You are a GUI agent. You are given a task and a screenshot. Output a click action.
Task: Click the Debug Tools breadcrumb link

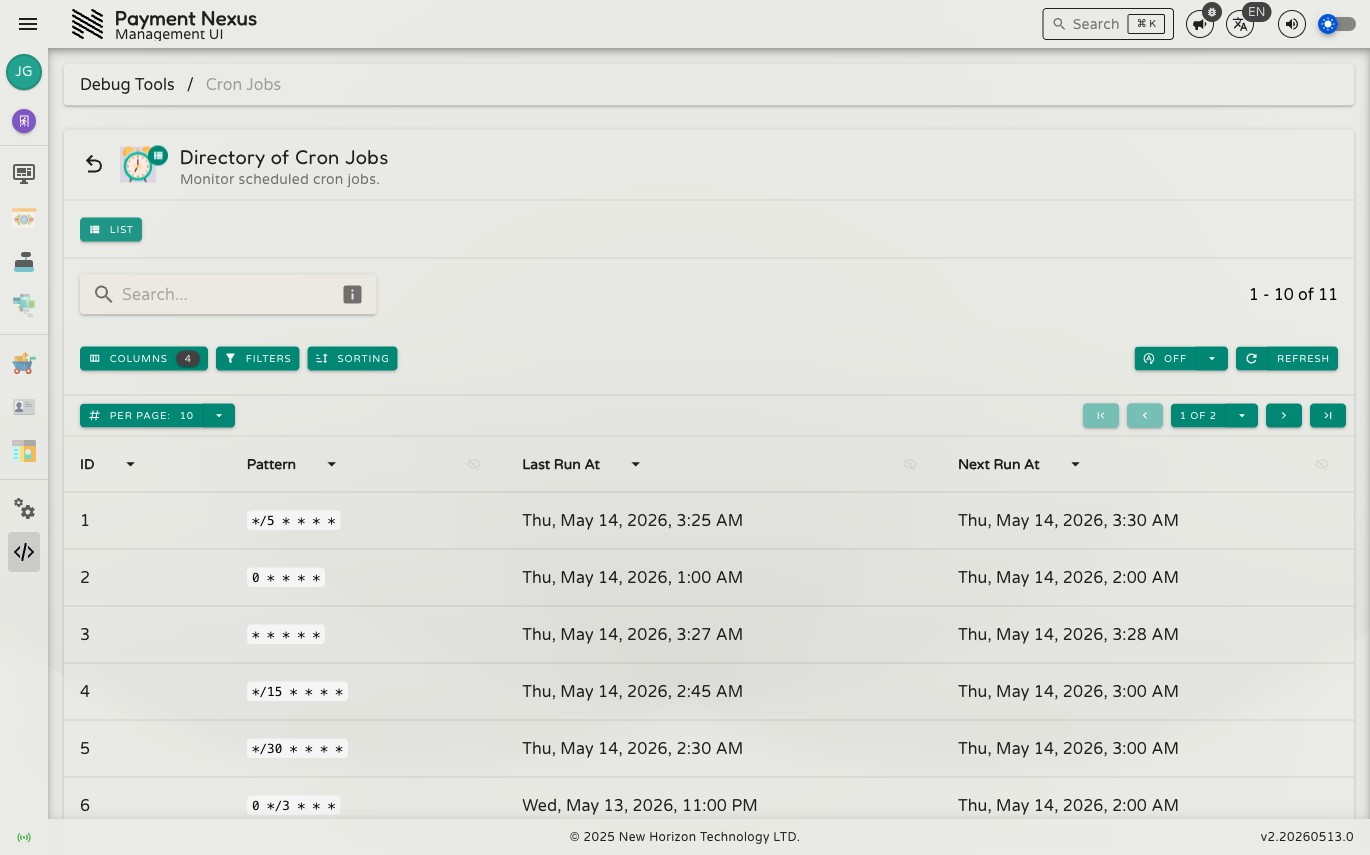pos(127,84)
